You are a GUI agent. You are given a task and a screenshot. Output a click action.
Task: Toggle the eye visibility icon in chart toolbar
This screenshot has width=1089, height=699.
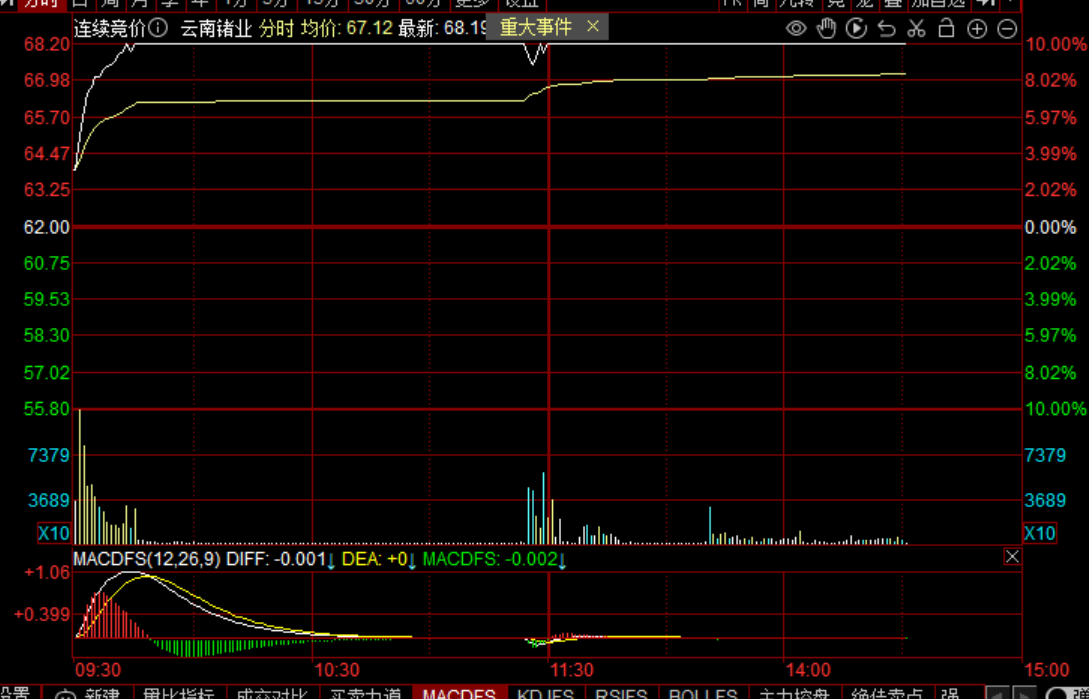796,28
